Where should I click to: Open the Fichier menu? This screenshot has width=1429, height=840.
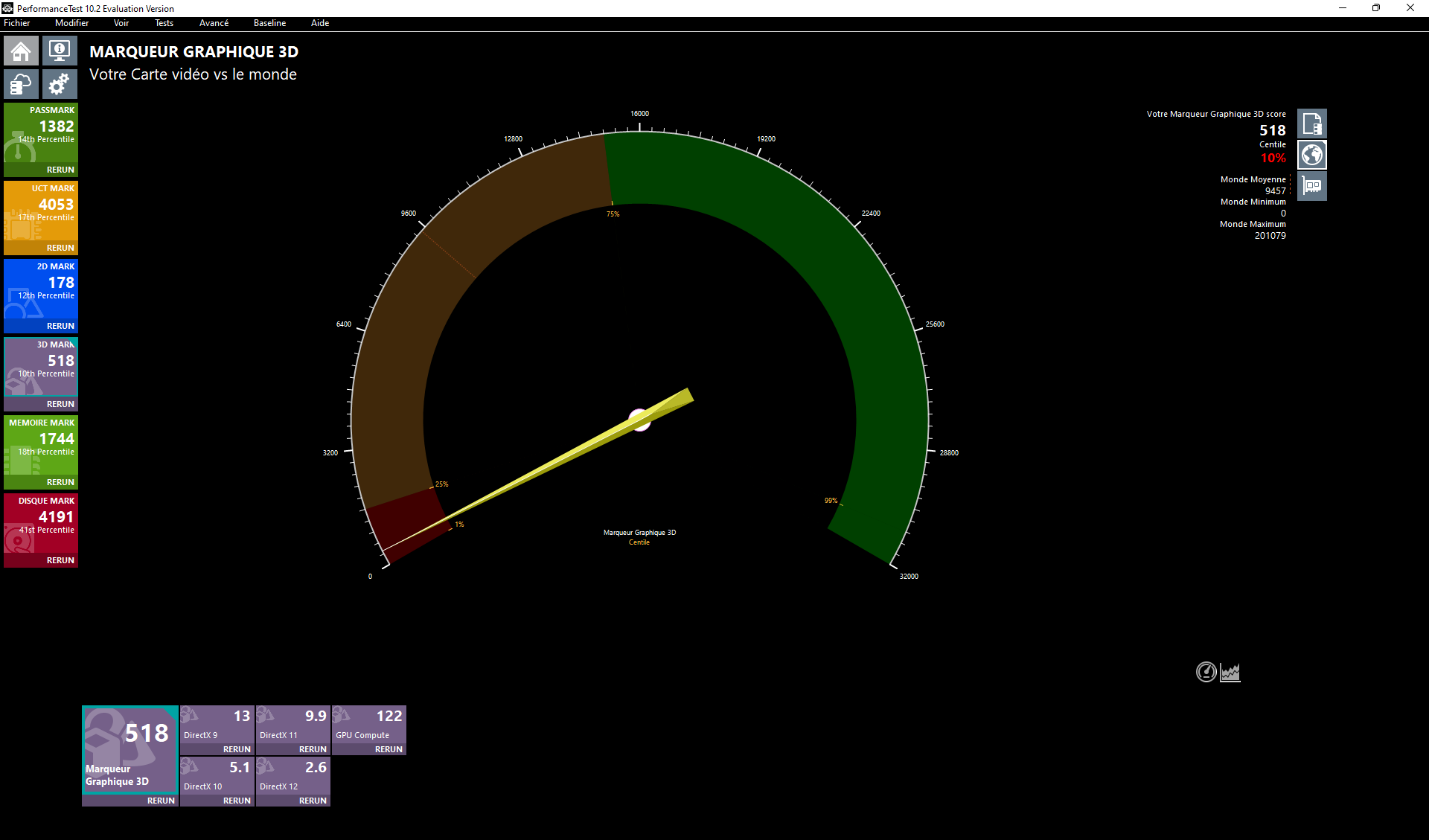point(17,23)
